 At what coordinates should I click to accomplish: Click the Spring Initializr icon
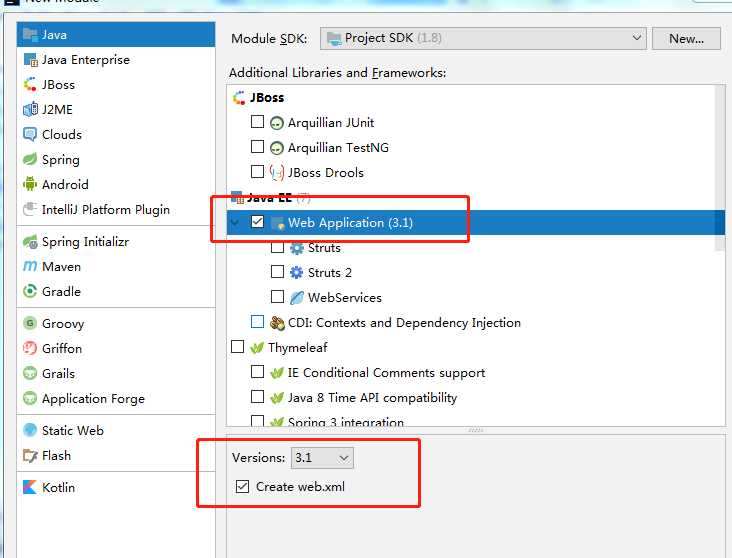coord(30,242)
